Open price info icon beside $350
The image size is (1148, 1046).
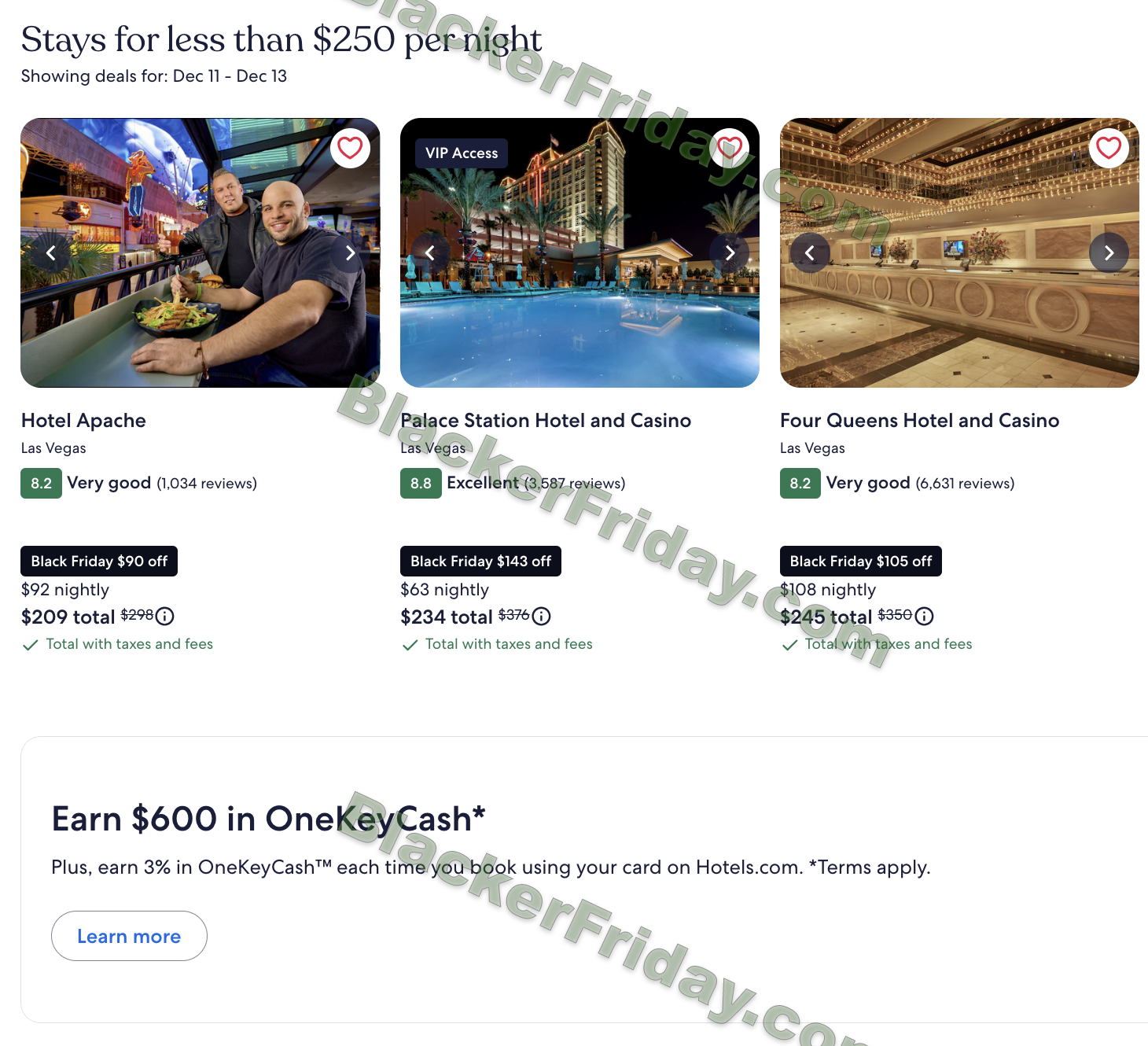[x=925, y=617]
